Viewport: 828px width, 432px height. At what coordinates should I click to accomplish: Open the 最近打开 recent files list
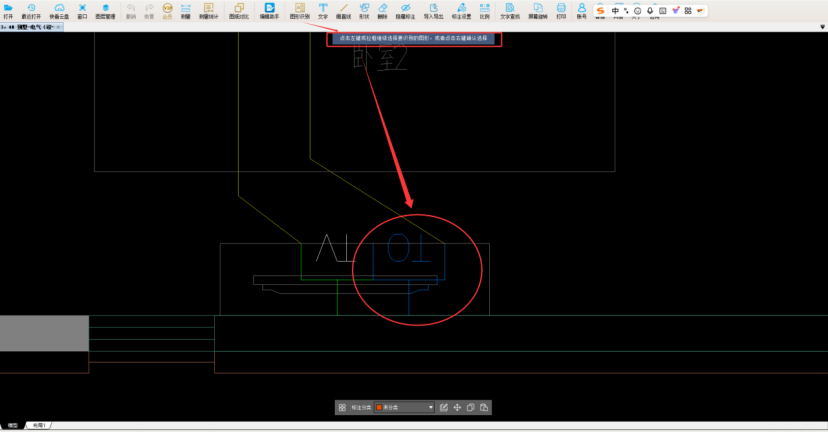point(31,10)
